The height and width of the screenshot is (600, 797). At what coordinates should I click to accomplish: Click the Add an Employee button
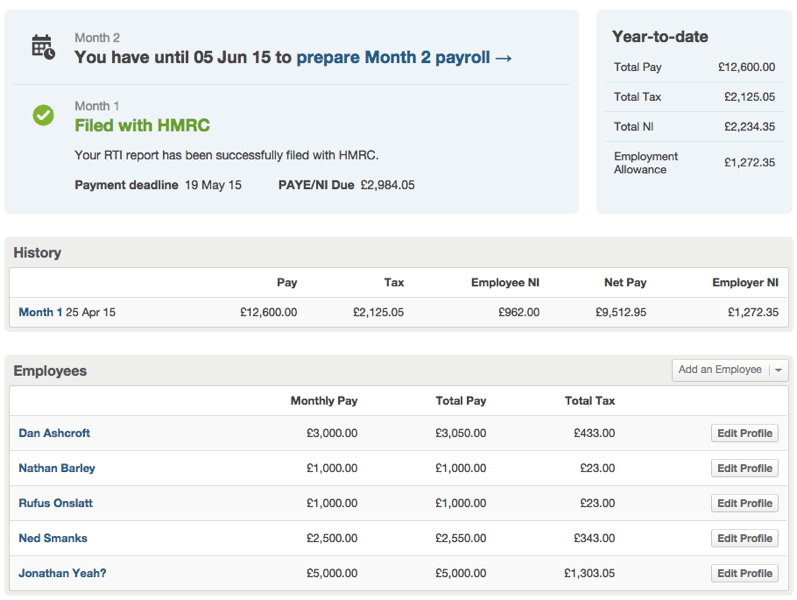pos(719,370)
